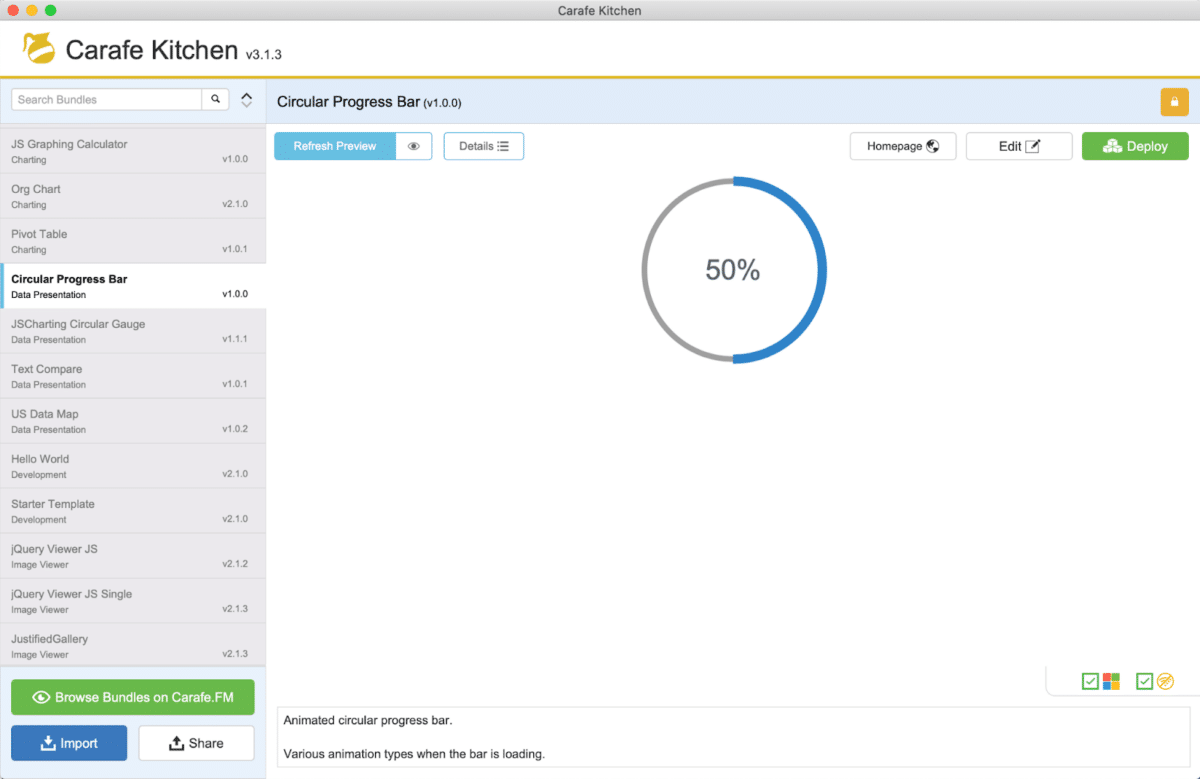Click the yellow offline indicator icon
1200x779 pixels.
click(x=1165, y=681)
